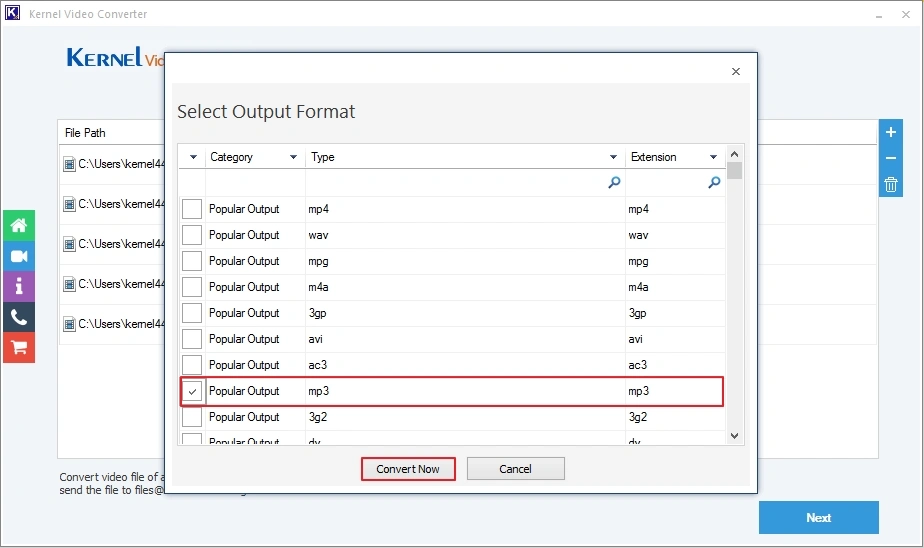Click the scrollbar down arrow in format list

(x=734, y=436)
